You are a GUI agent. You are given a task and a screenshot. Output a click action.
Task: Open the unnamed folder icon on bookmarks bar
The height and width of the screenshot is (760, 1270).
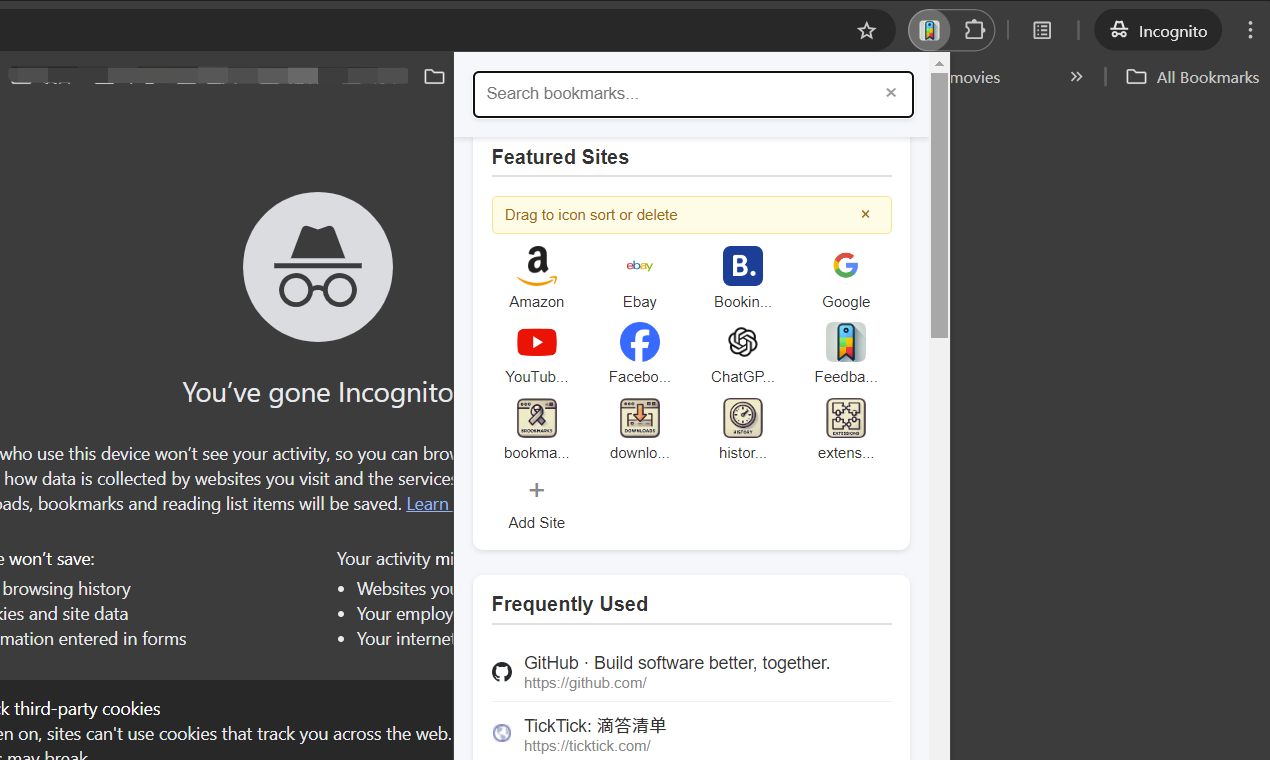[434, 77]
